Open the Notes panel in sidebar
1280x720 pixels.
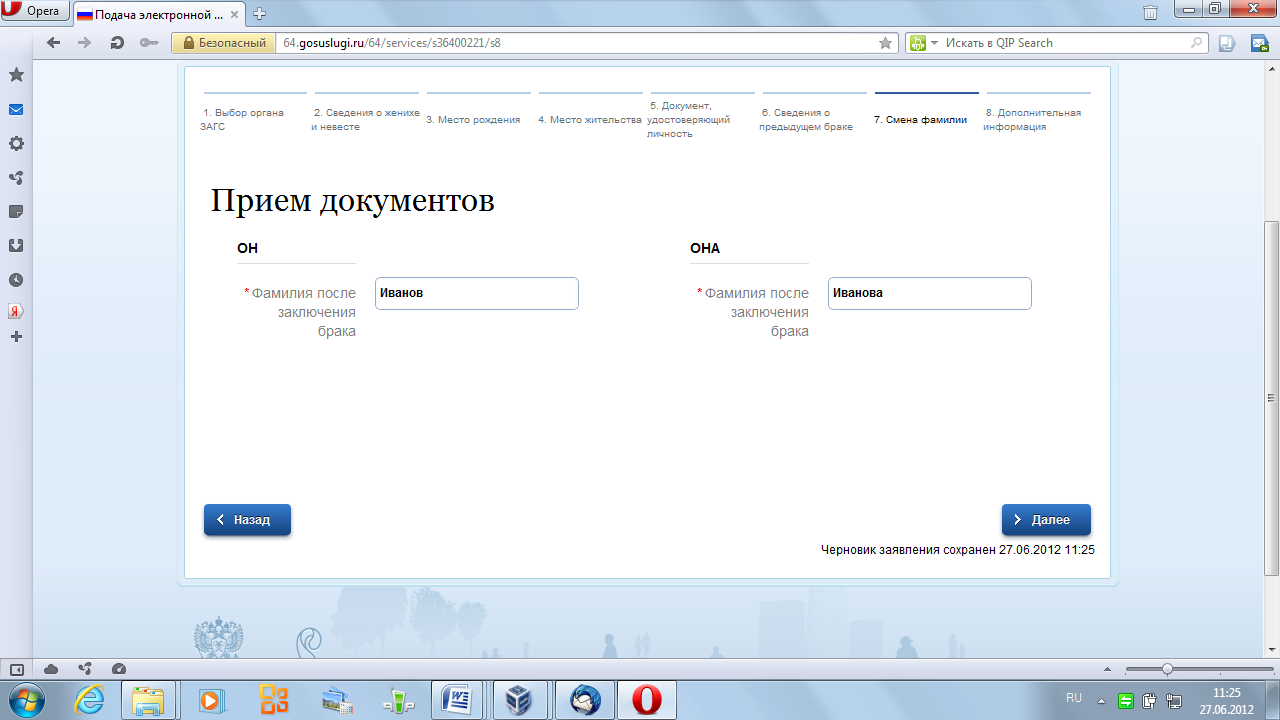click(16, 212)
